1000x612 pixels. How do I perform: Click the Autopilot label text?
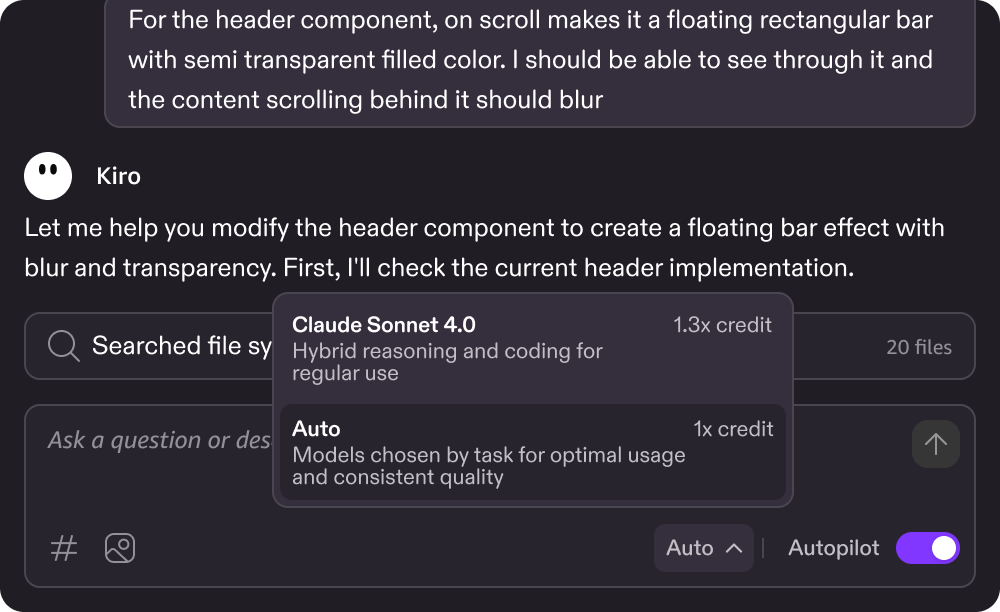832,548
